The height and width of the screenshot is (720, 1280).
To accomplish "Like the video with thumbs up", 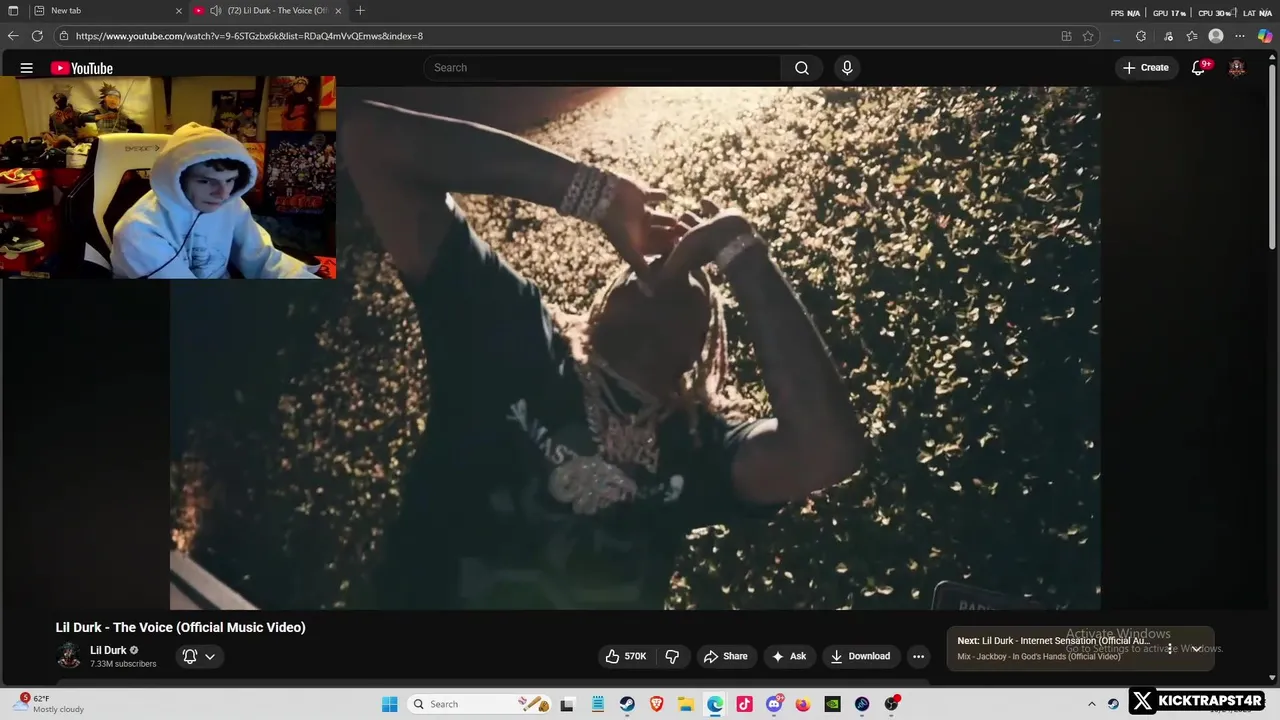I will pyautogui.click(x=612, y=656).
